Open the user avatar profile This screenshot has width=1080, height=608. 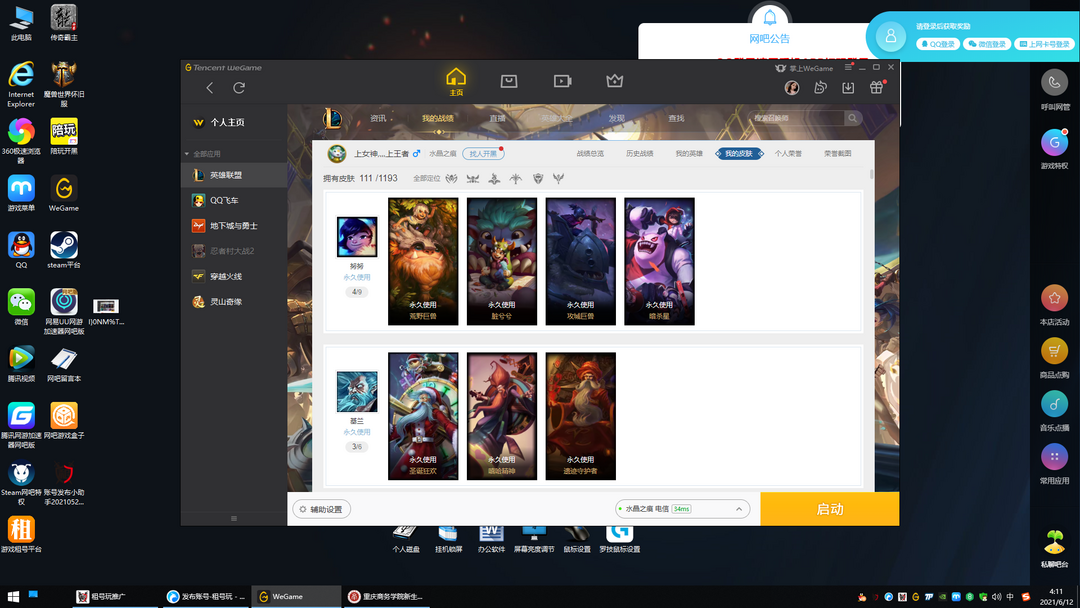click(x=792, y=87)
